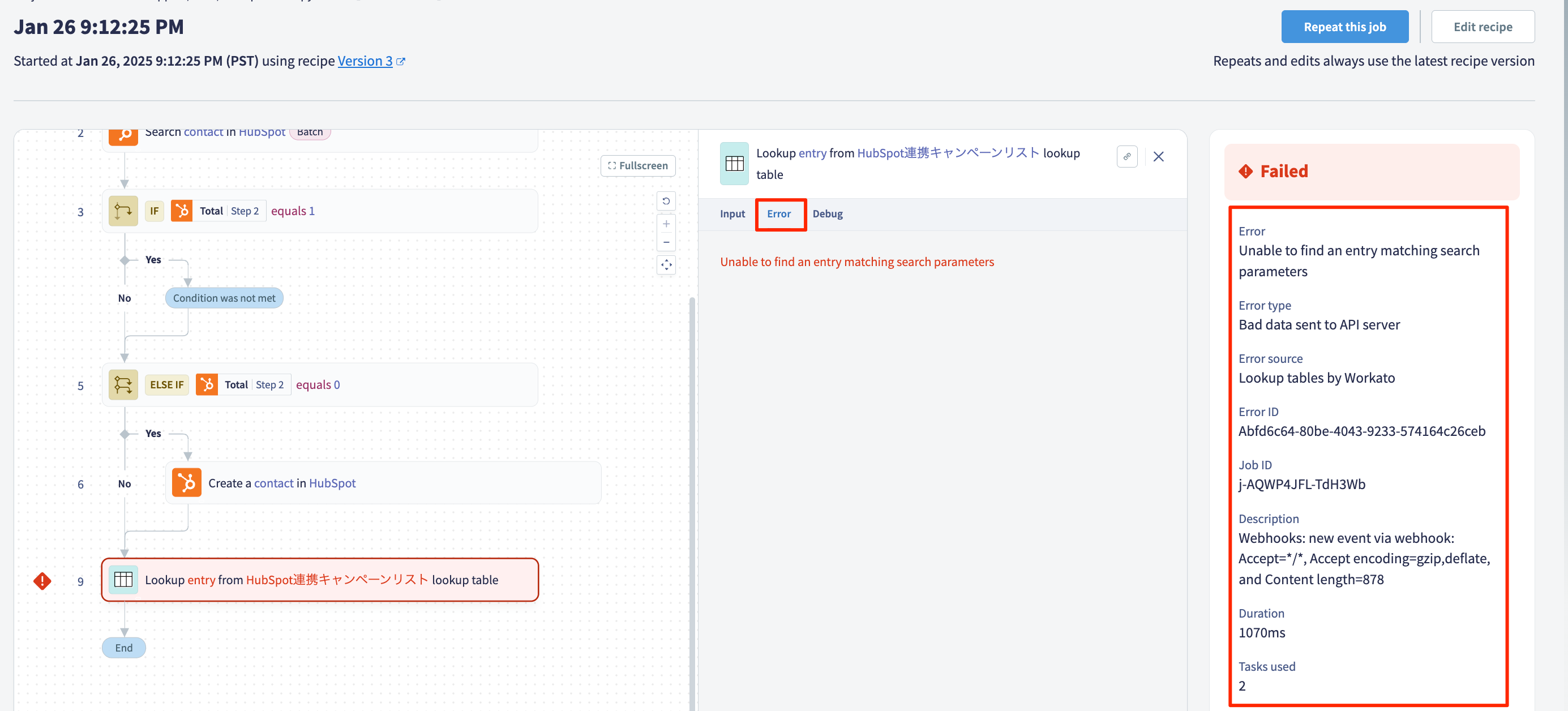Click the external link icon beside Version 3
This screenshot has height=711, width=1568.
[401, 62]
